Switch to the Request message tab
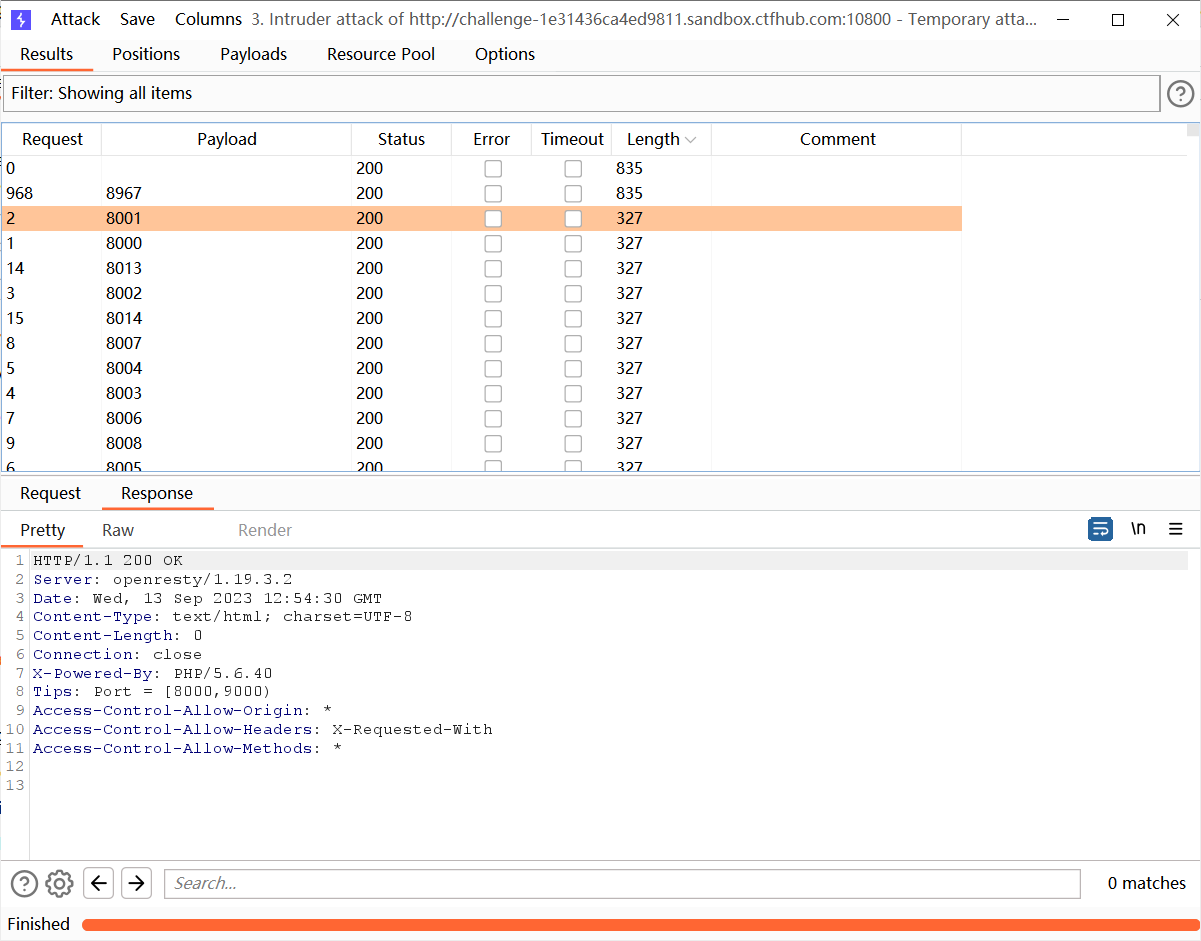 point(50,493)
